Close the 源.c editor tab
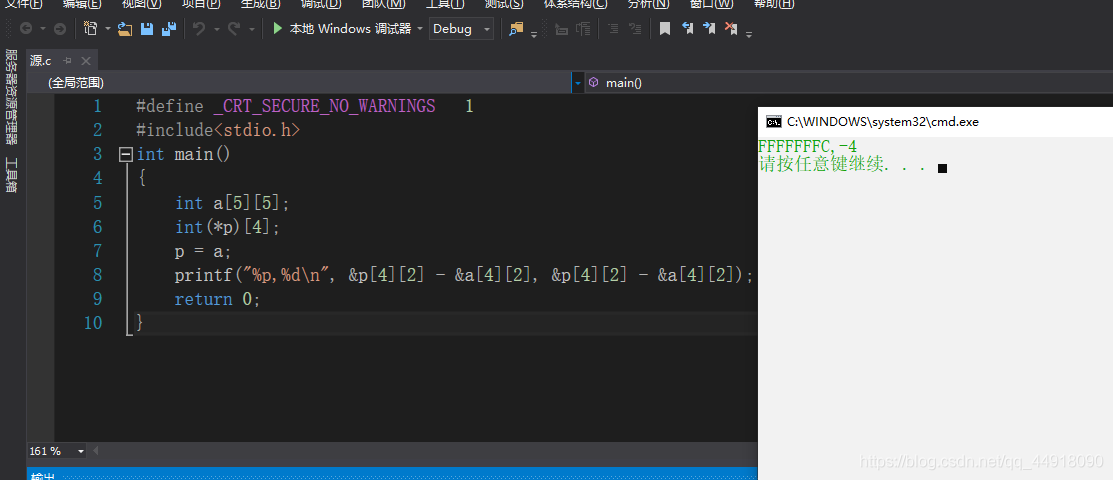Image resolution: width=1113 pixels, height=480 pixels. tap(86, 61)
